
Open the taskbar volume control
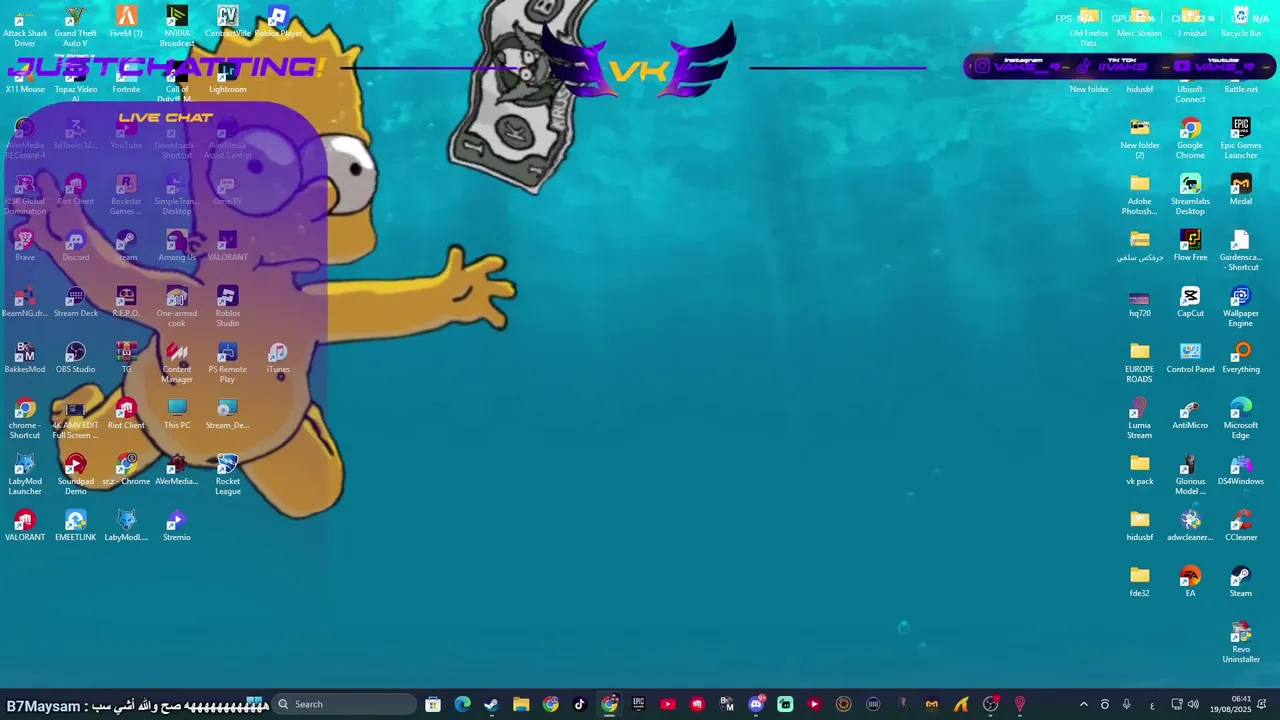click(1193, 704)
